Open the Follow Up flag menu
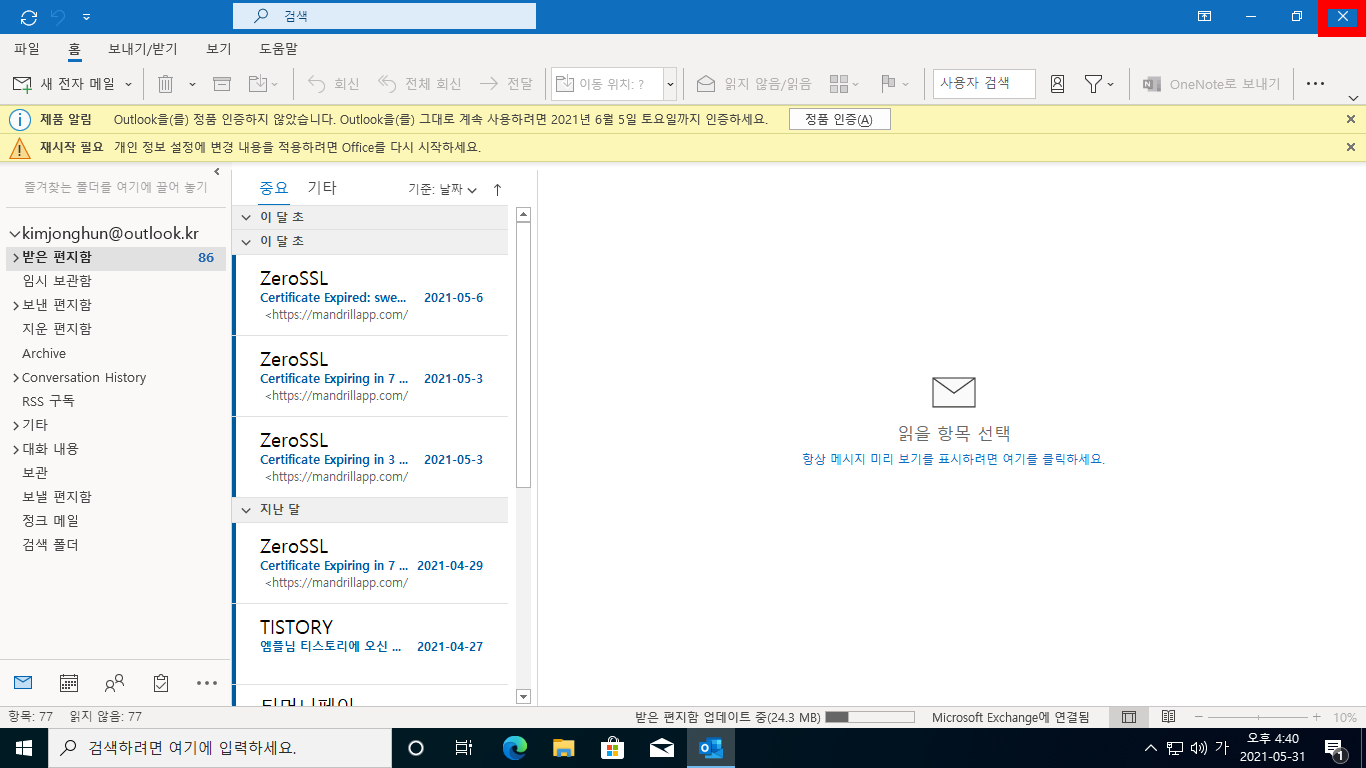Screen dimensions: 1366x768 pos(894,84)
